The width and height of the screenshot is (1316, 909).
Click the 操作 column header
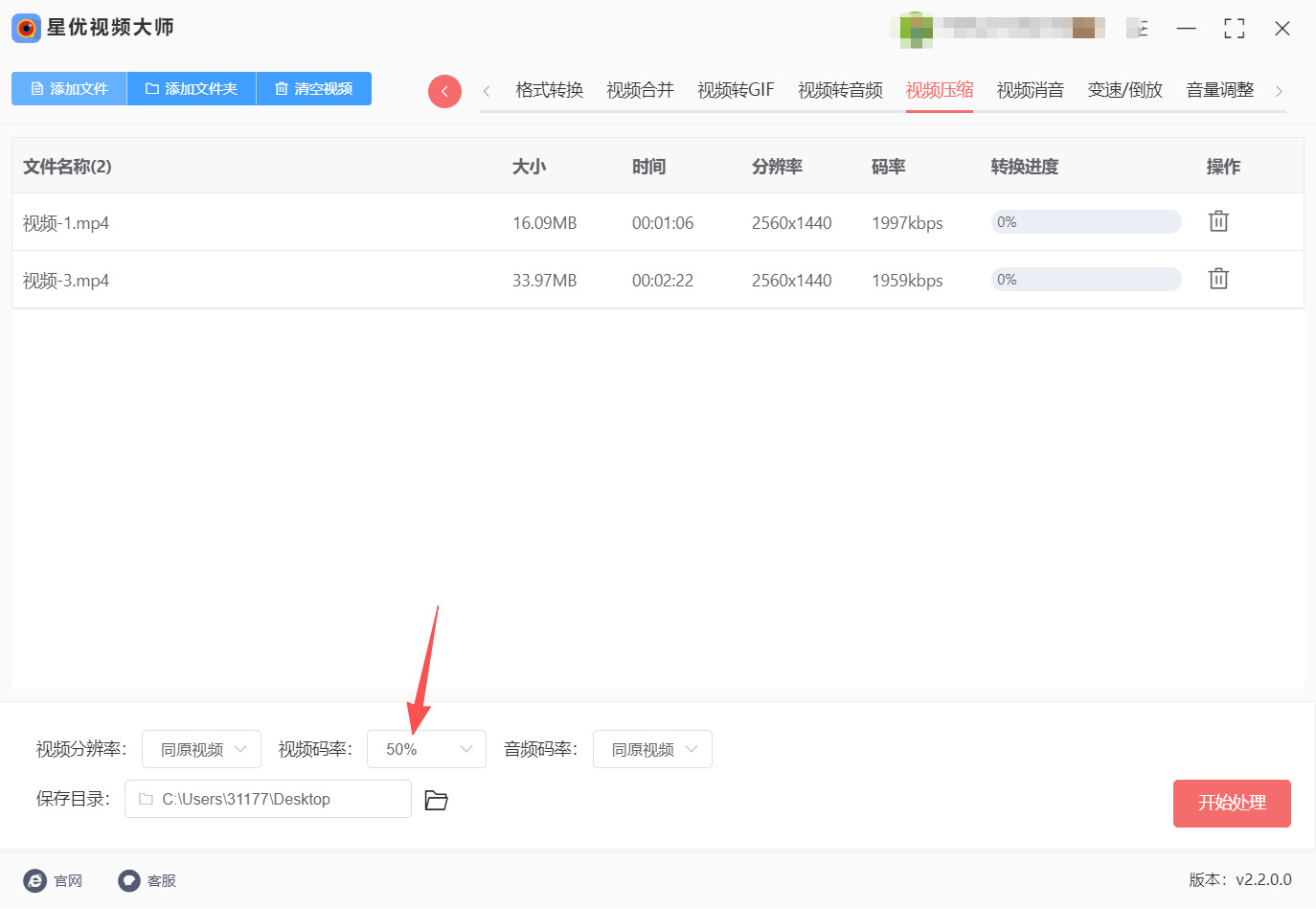(x=1223, y=167)
